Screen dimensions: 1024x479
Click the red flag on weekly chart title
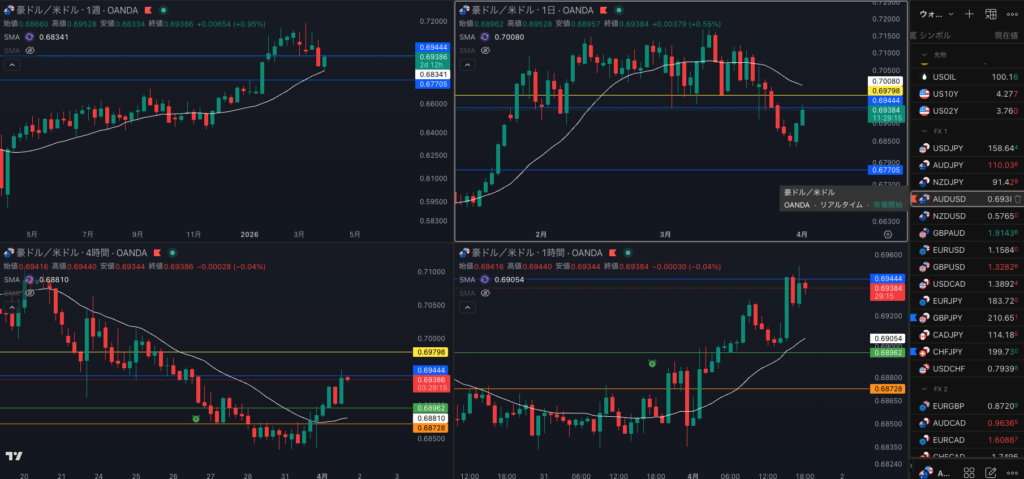(148, 10)
